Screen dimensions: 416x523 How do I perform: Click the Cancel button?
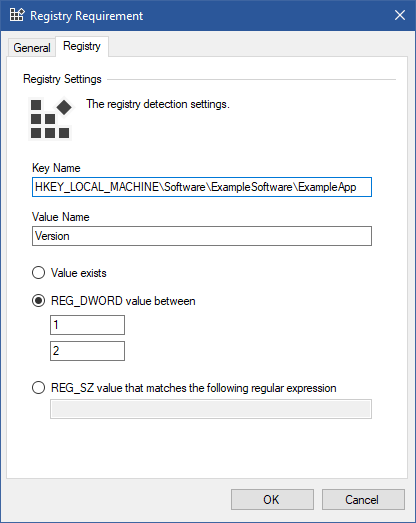click(363, 500)
